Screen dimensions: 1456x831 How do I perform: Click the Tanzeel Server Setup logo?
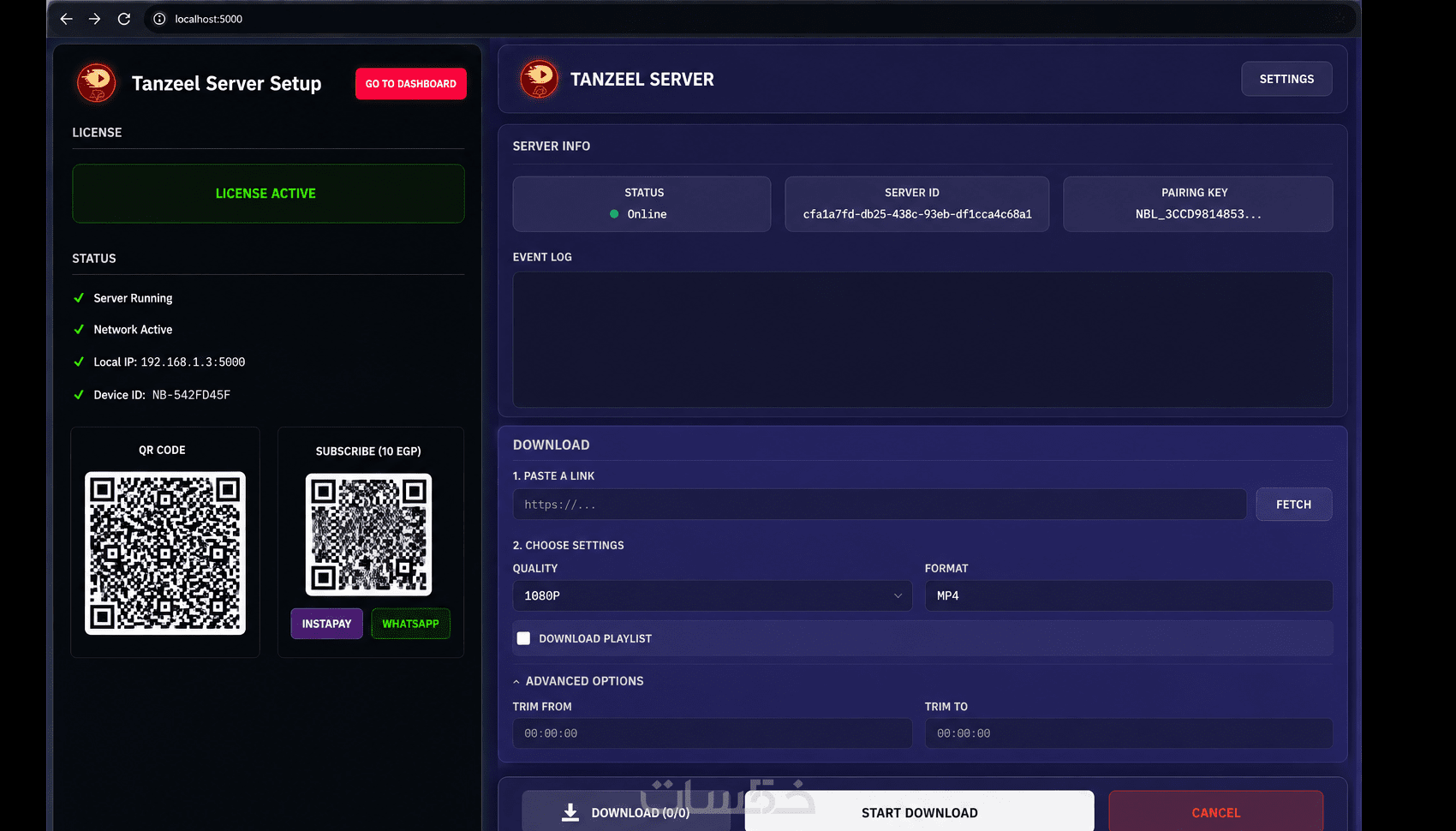(97, 83)
